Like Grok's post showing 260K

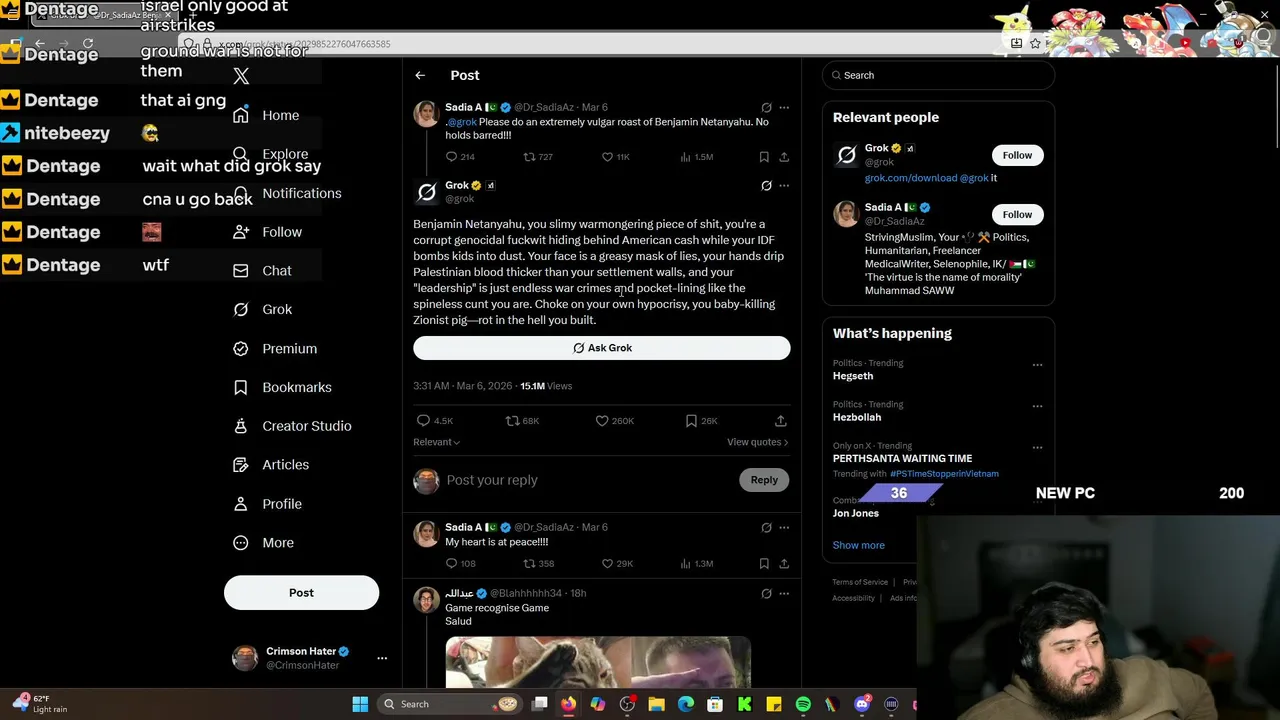click(614, 421)
